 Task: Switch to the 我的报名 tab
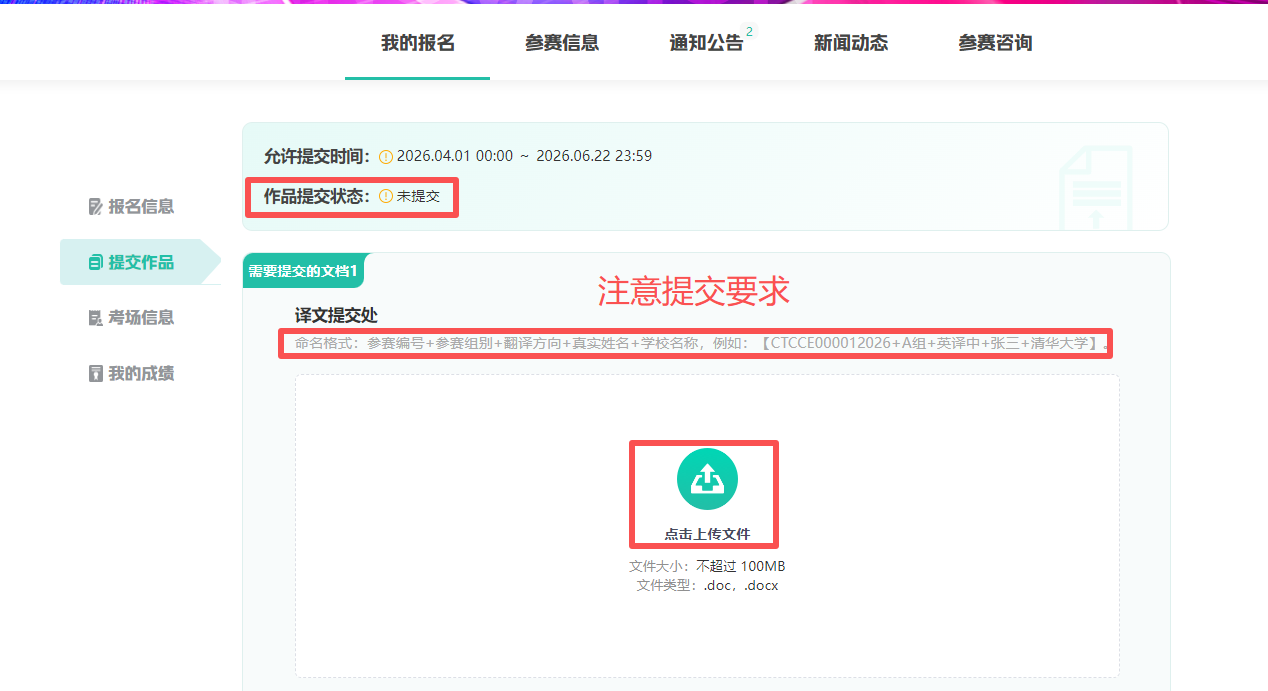click(417, 43)
